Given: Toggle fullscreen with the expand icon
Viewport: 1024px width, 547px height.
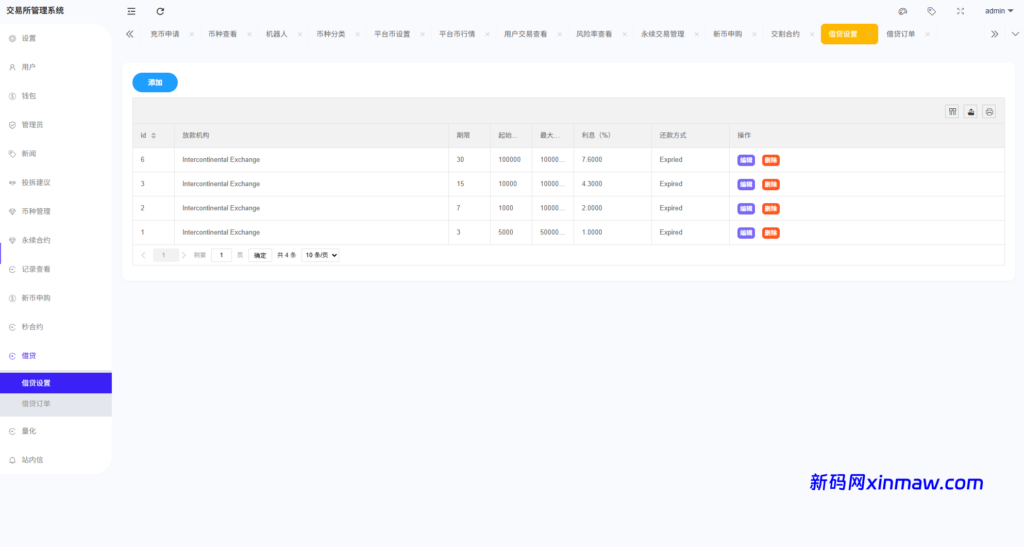Looking at the screenshot, I should (960, 11).
